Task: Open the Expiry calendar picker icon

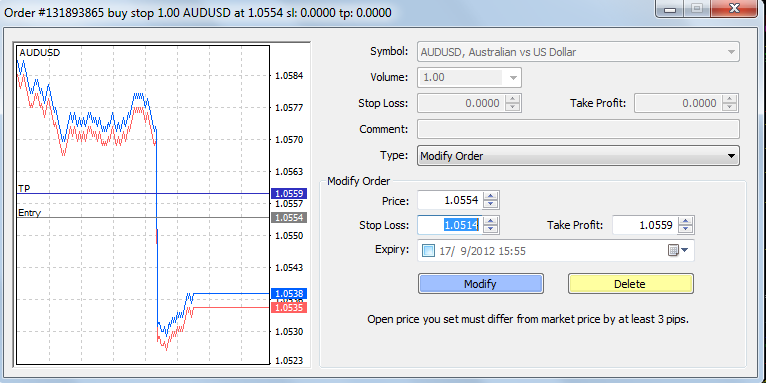Action: (x=678, y=251)
